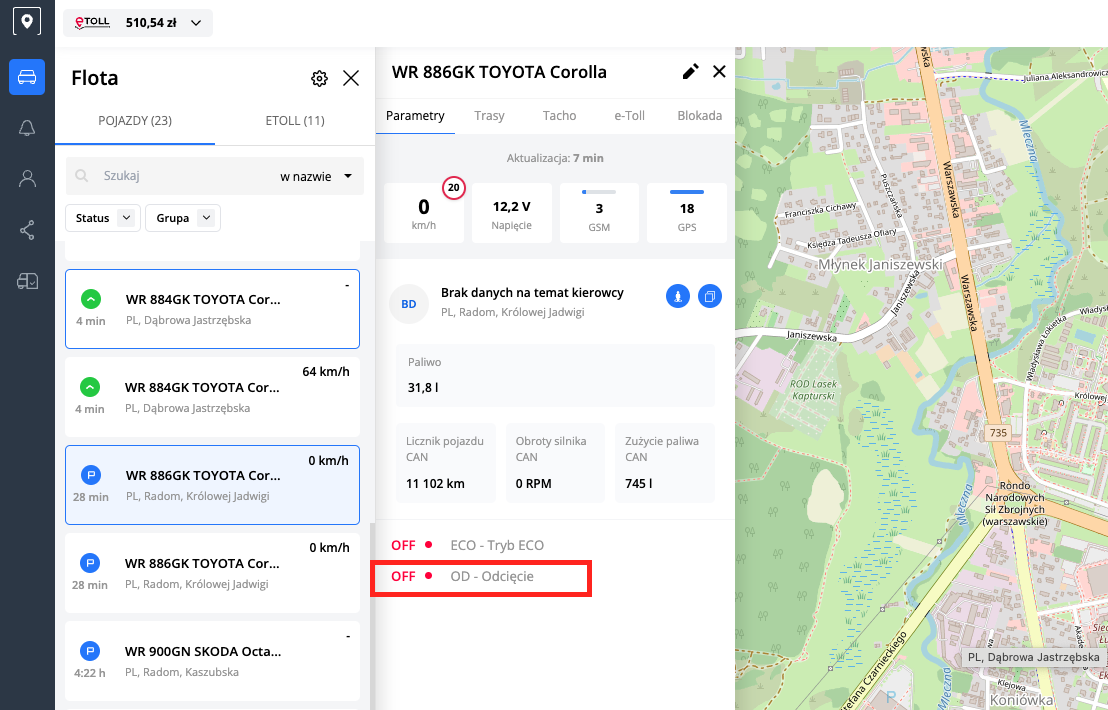1108x710 pixels.
Task: Open notifications bell in sidebar
Action: tap(27, 128)
